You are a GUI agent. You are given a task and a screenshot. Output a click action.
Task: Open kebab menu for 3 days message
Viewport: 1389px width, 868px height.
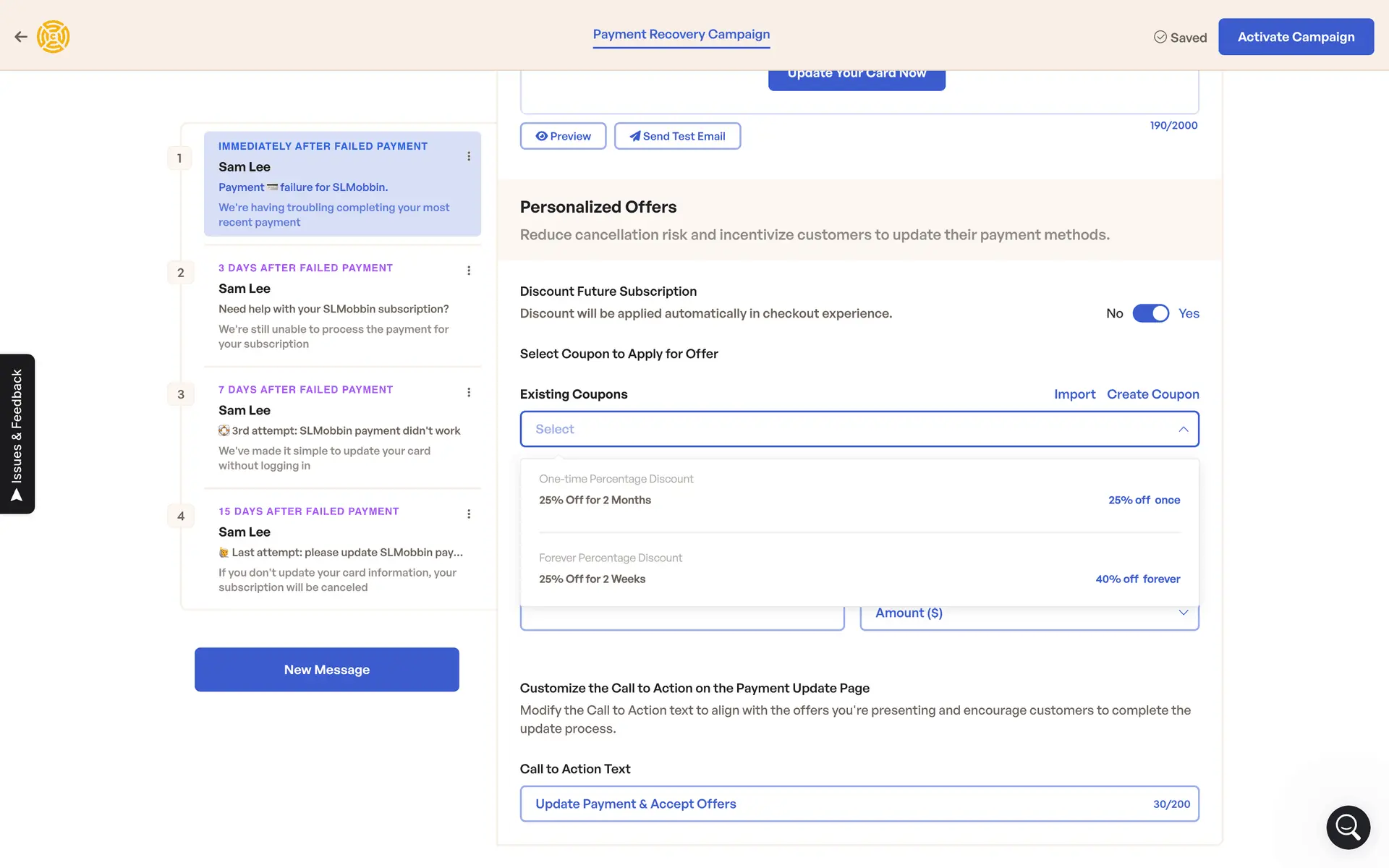pos(469,271)
